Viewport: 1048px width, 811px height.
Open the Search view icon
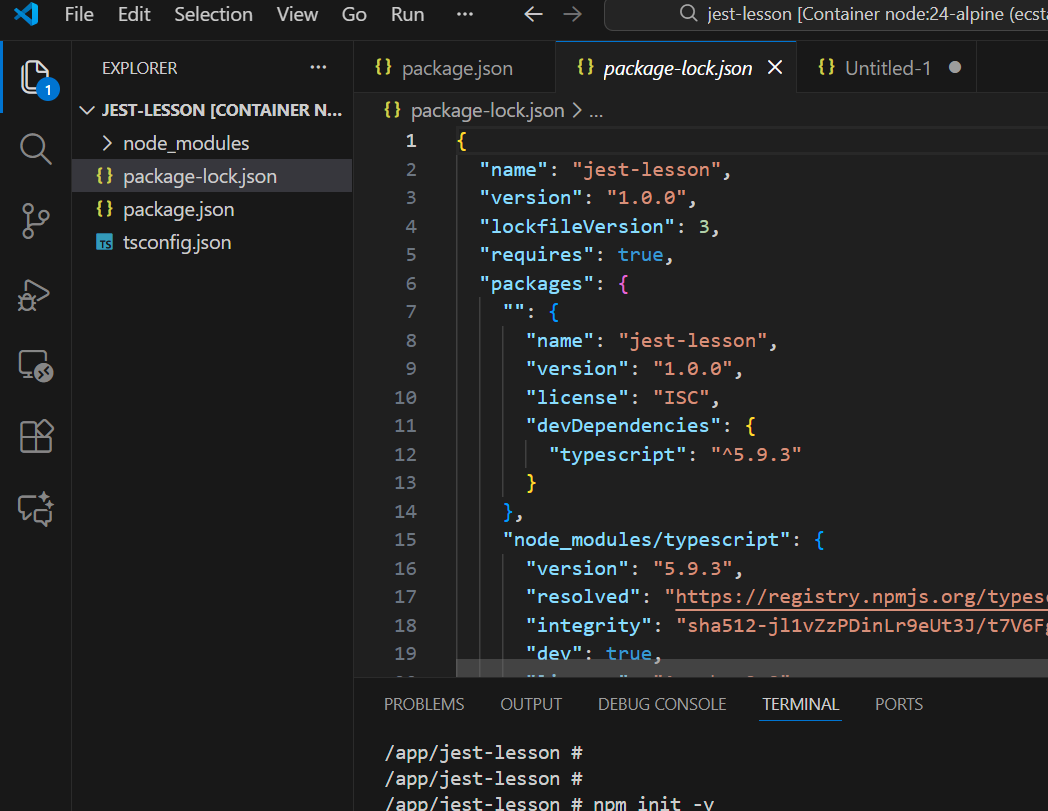pyautogui.click(x=35, y=148)
